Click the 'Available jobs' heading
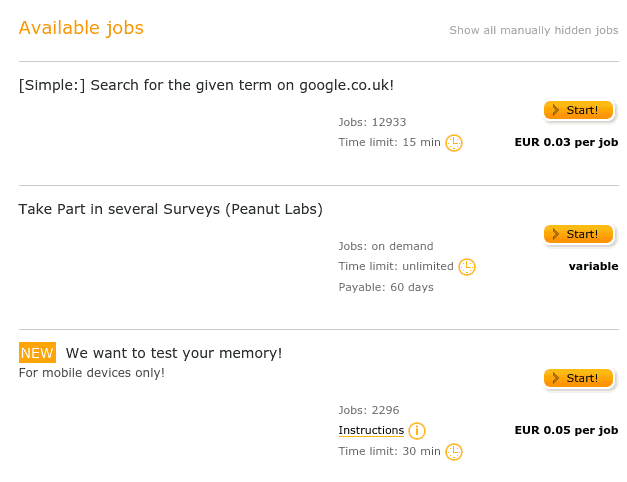Viewport: 627px width, 482px height. coord(81,28)
